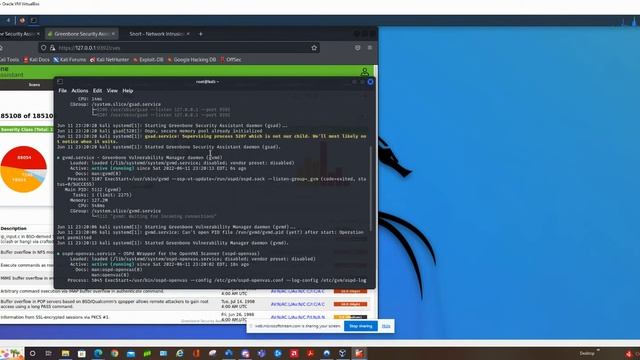Close the active Greenbone Security Assistant tab
The height and width of the screenshot is (360, 640).
point(113,34)
